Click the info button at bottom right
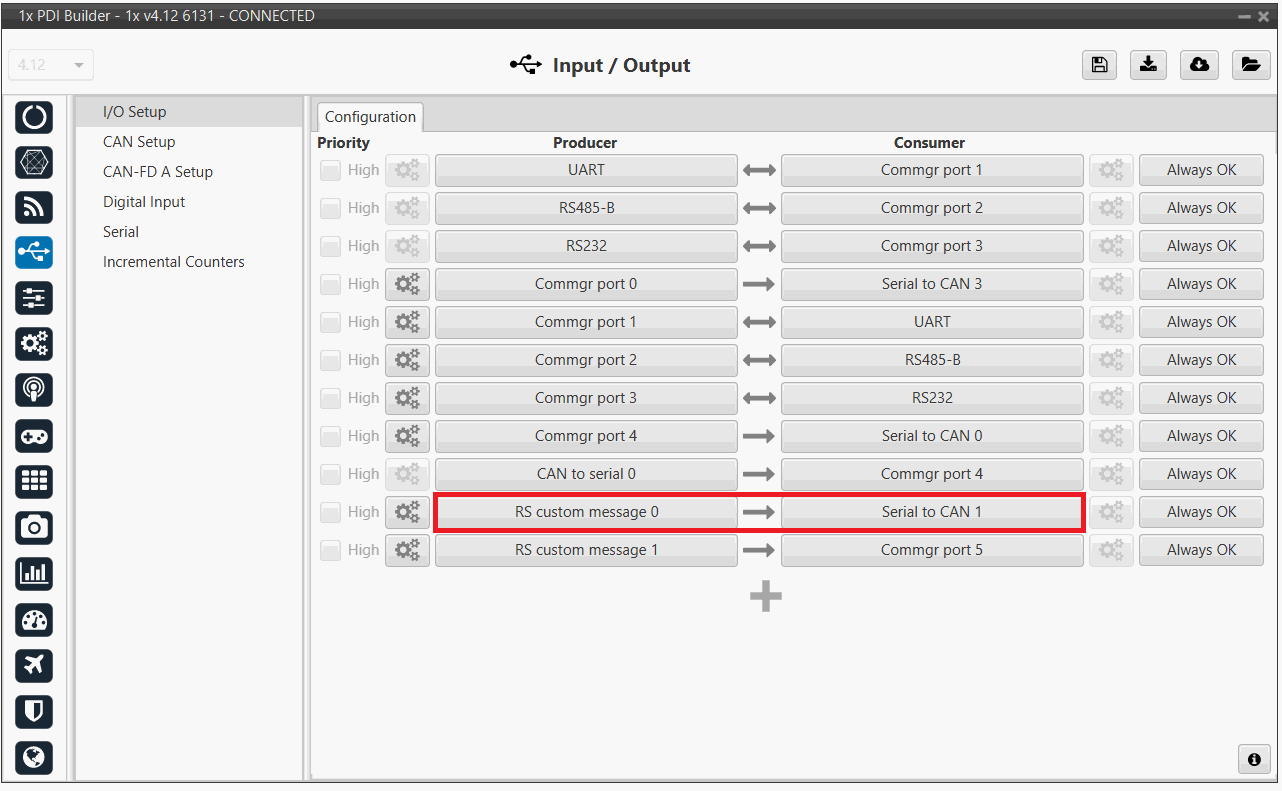 (x=1253, y=759)
